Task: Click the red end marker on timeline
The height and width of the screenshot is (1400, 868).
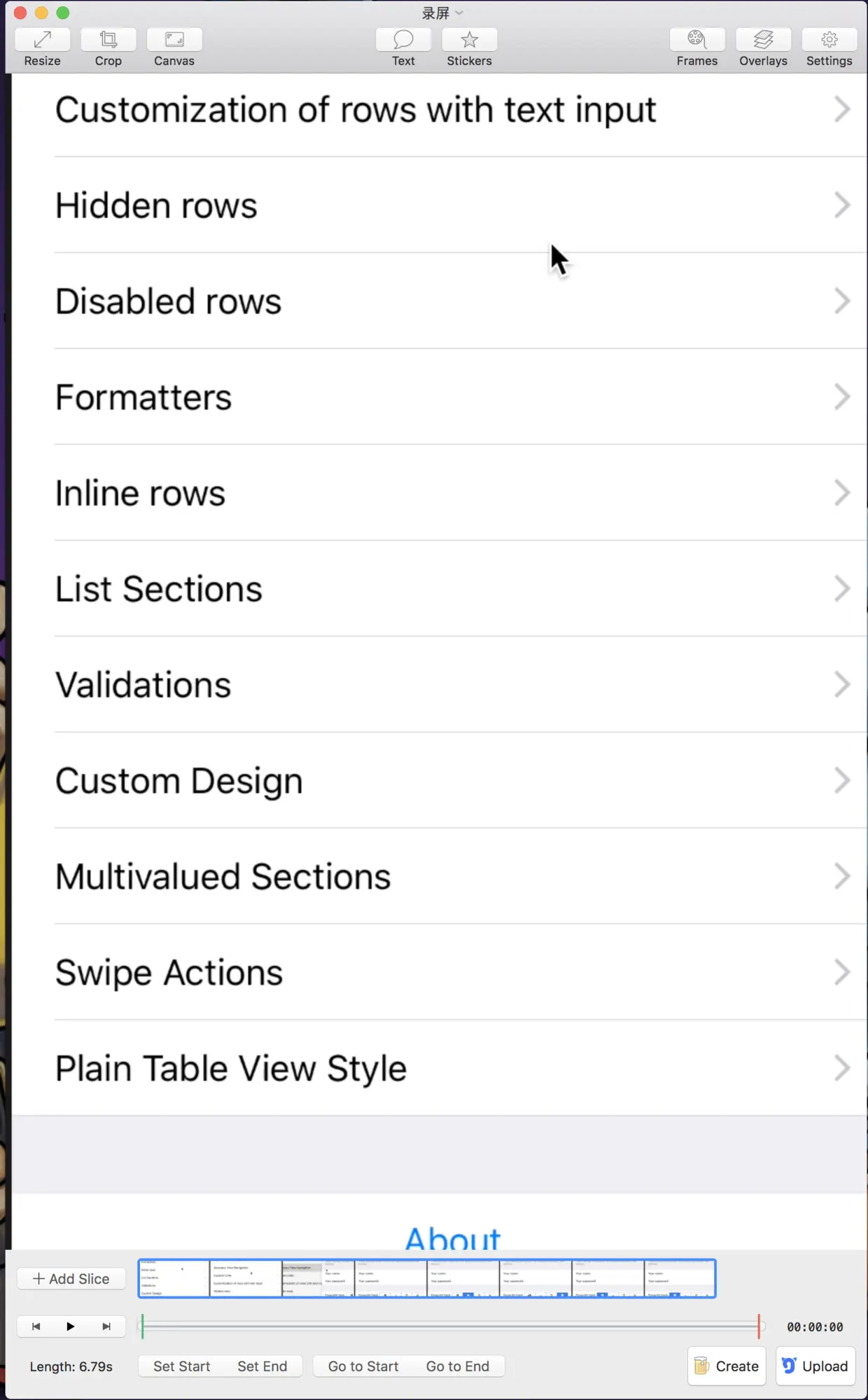Action: [x=759, y=1326]
